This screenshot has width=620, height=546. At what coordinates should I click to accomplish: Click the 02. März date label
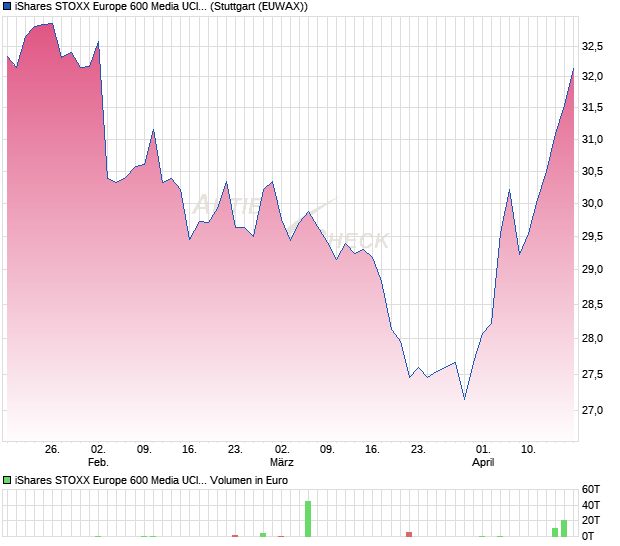coord(282,455)
